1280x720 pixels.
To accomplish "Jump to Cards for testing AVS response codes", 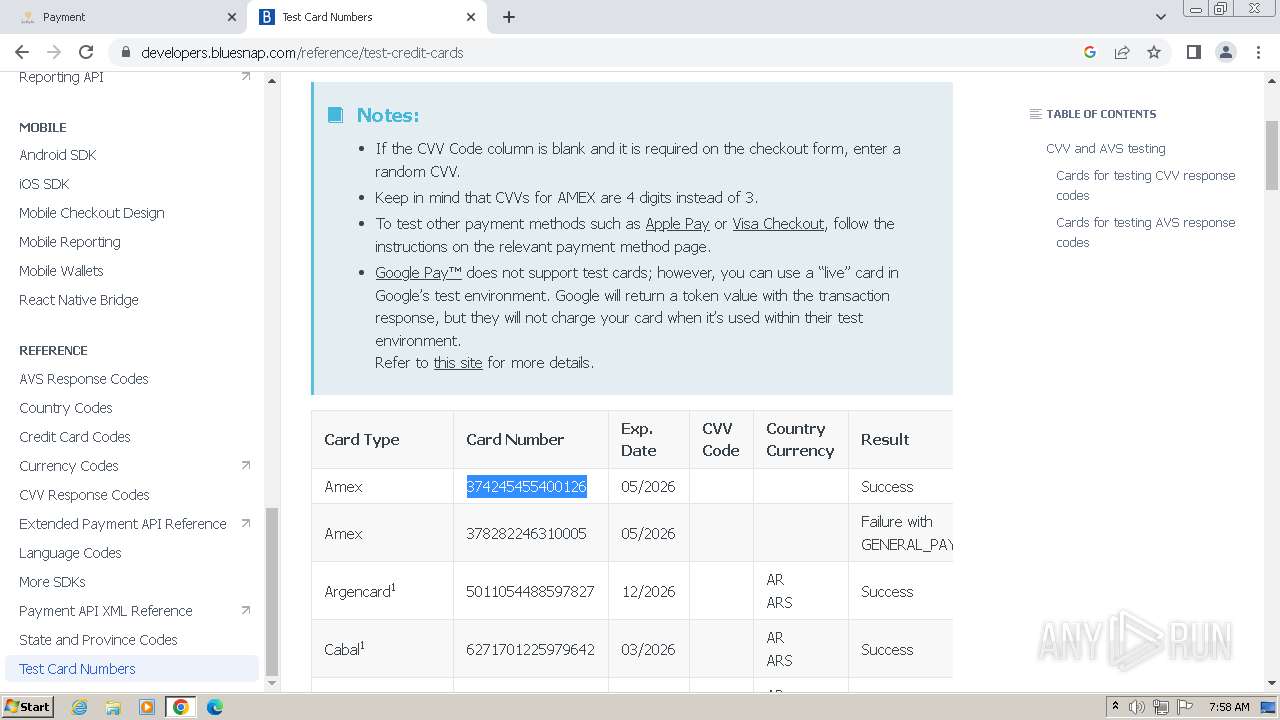I will click(1146, 232).
